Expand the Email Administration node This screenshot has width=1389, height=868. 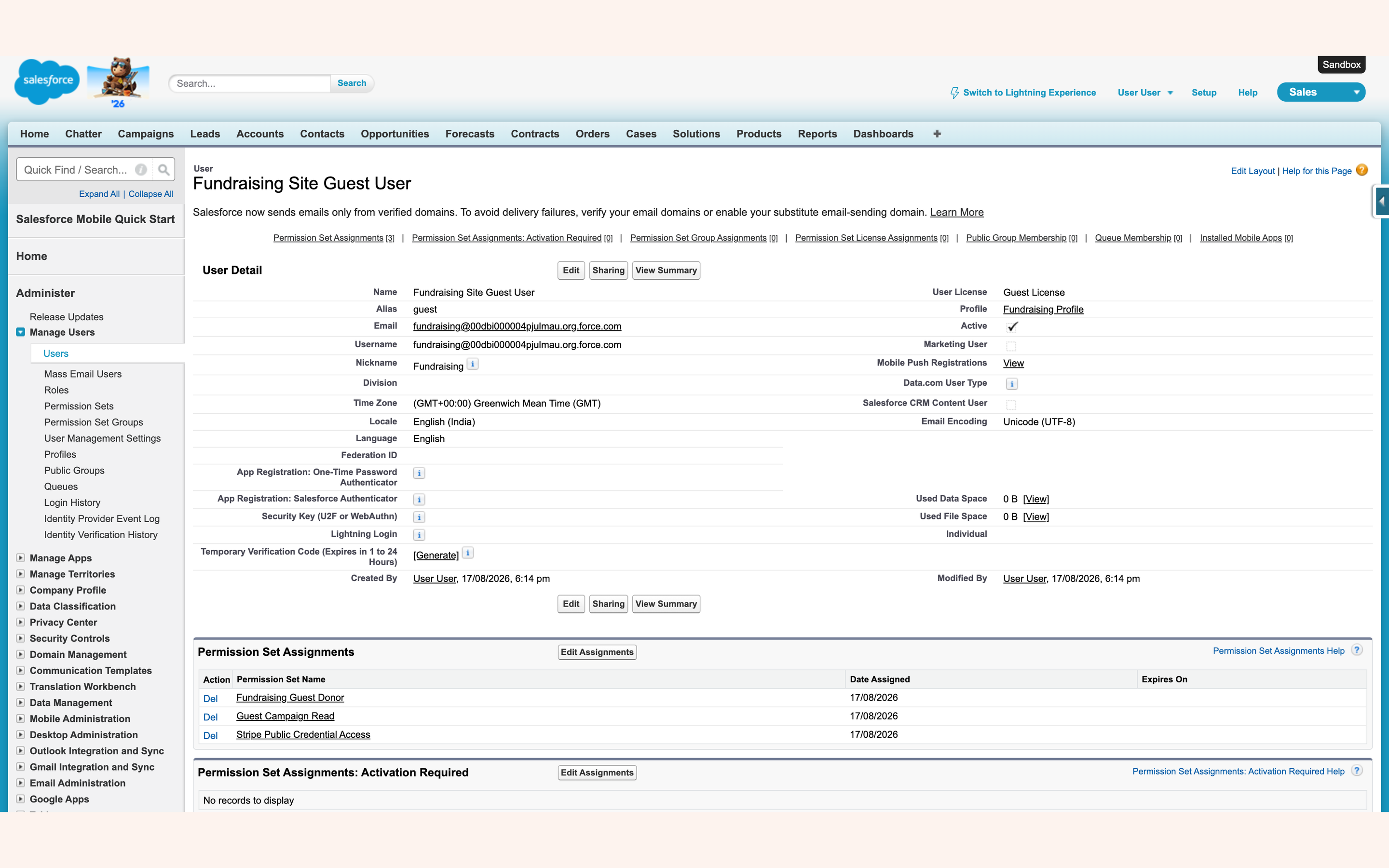point(21,783)
